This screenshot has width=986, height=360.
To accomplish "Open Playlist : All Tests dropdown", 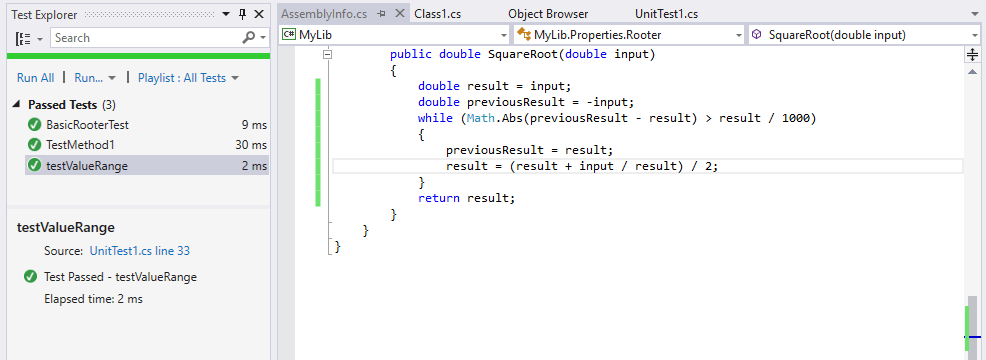I will (x=189, y=78).
